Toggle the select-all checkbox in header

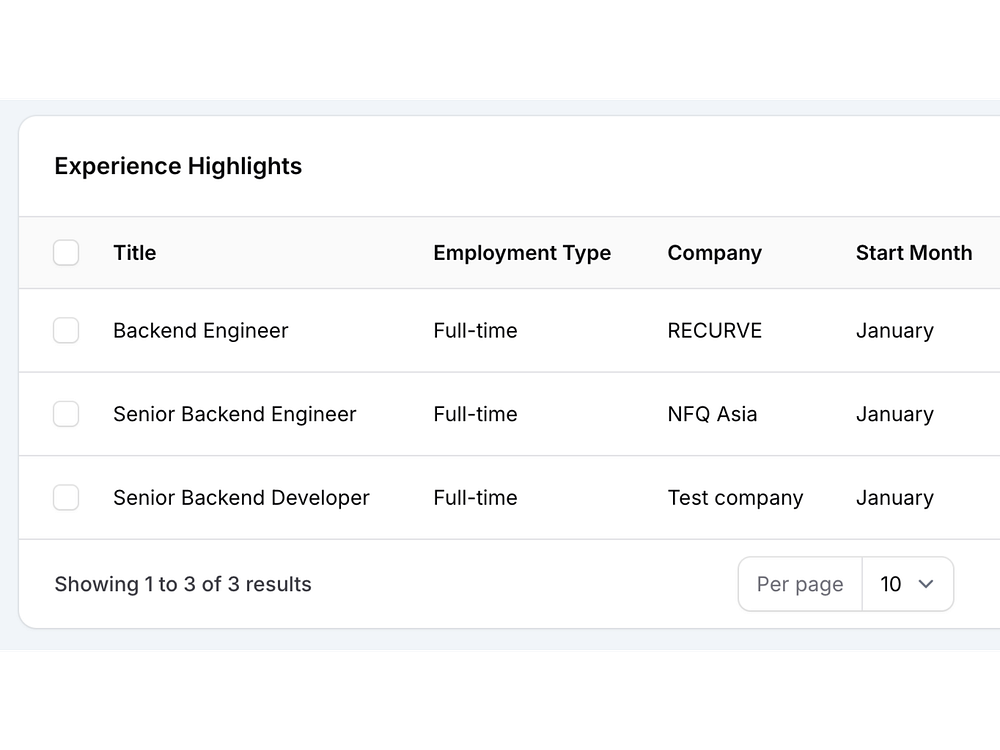click(66, 253)
